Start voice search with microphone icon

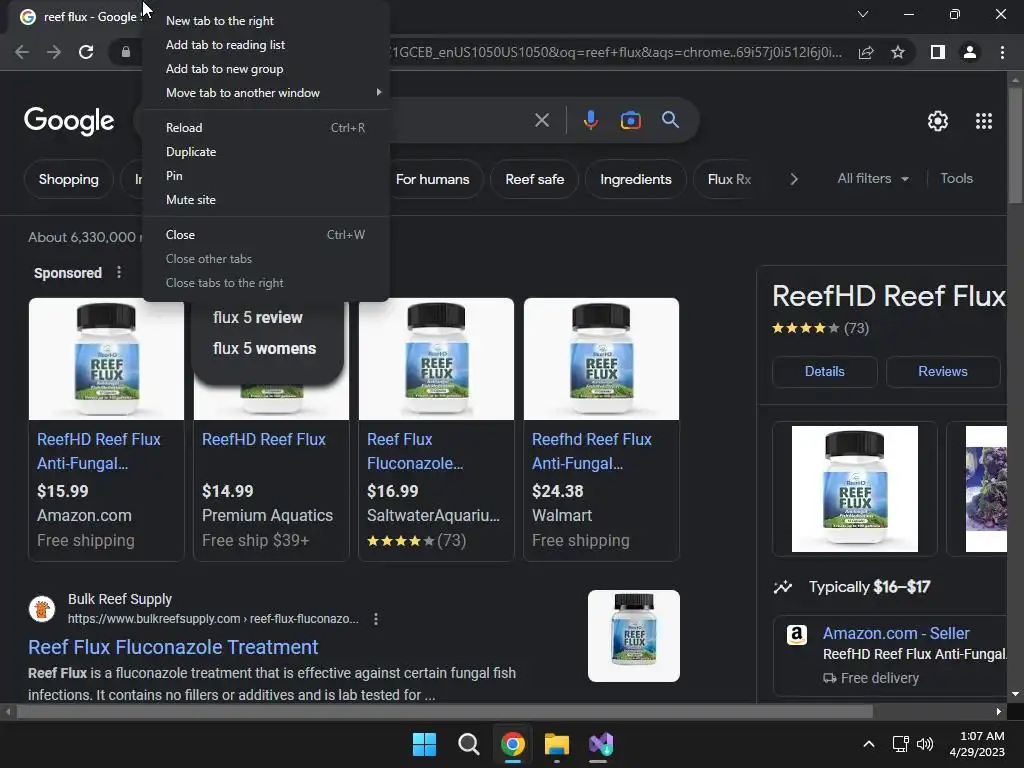(x=590, y=120)
